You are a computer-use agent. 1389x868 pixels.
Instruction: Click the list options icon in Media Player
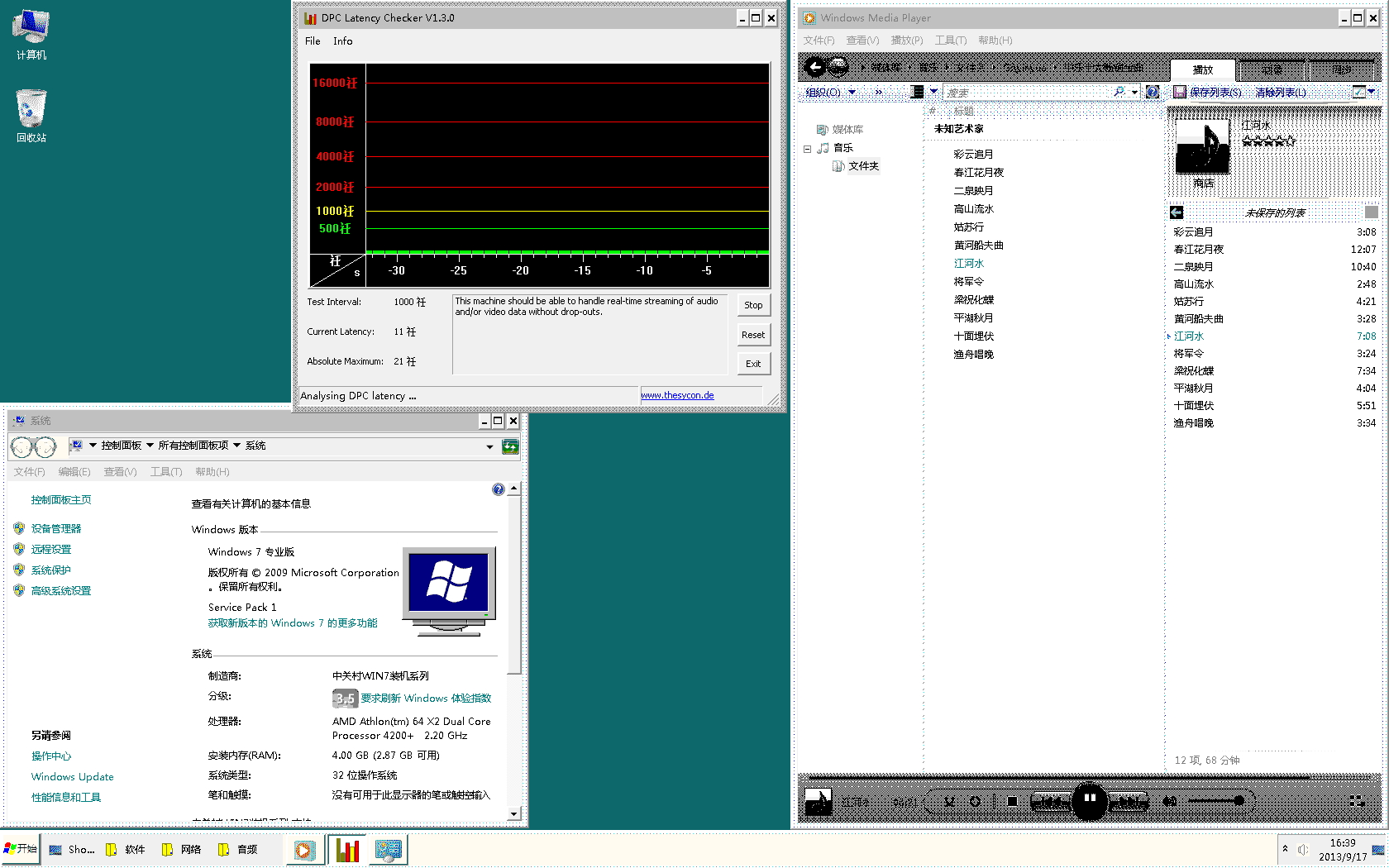tap(1358, 92)
